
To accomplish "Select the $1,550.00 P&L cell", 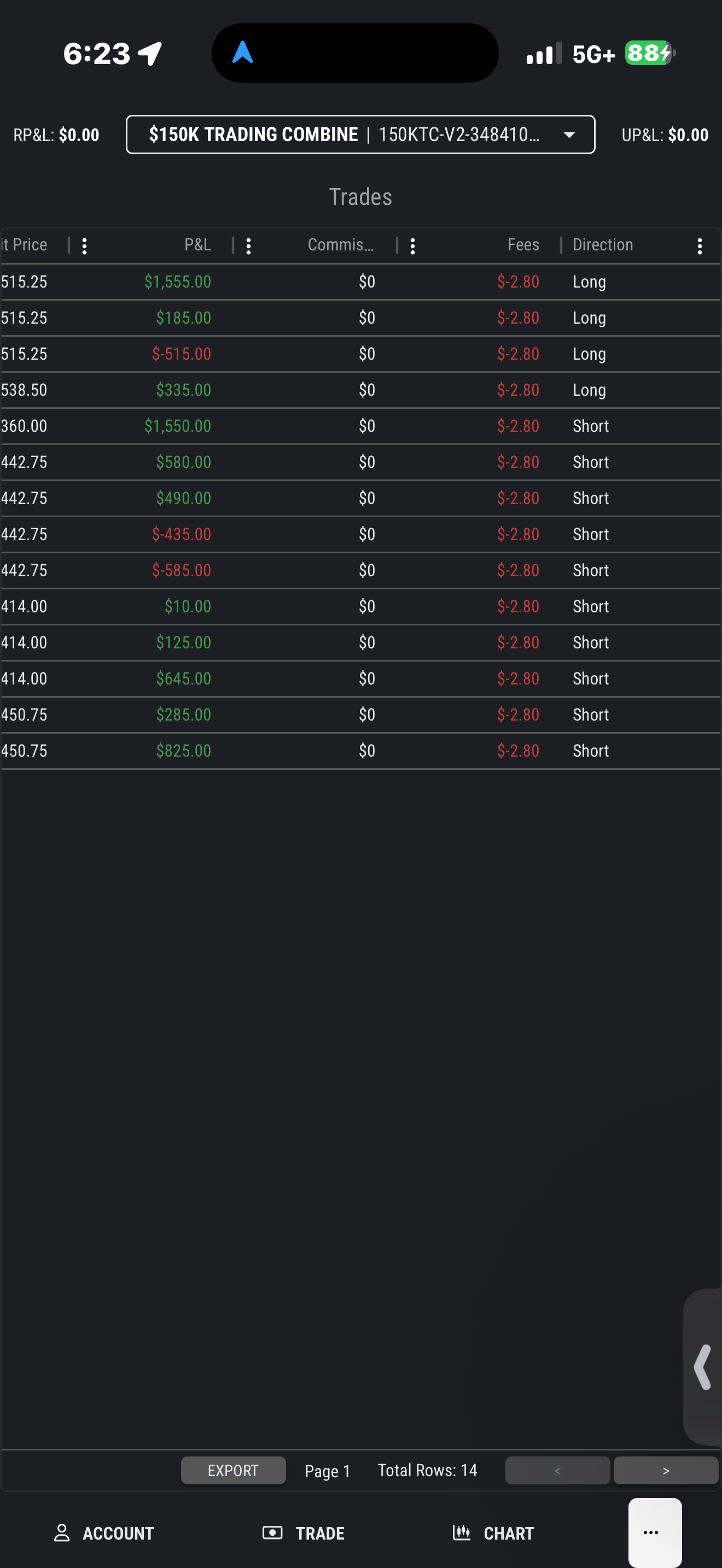I will tap(178, 426).
